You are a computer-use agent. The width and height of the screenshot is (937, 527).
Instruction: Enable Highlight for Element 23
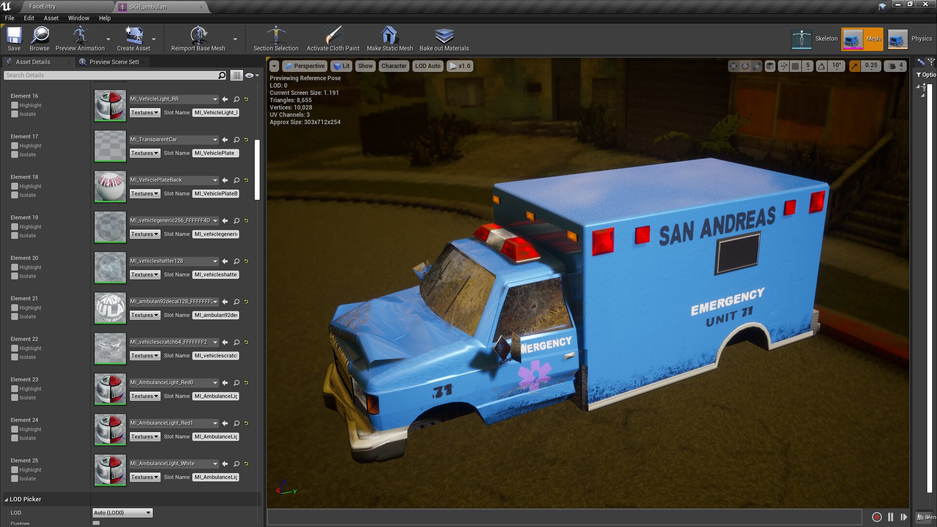(x=15, y=389)
